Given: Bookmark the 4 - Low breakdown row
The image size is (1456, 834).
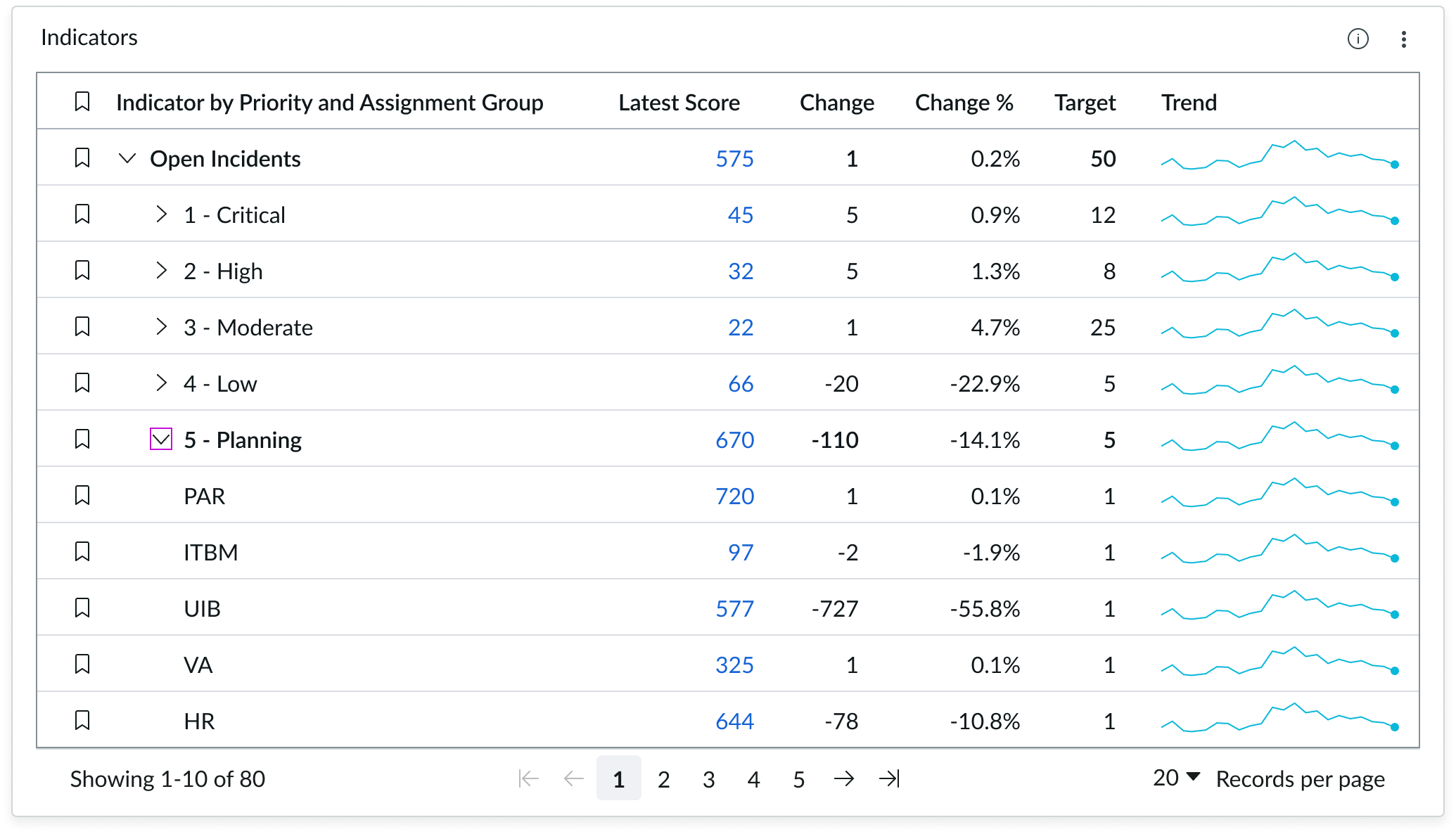Looking at the screenshot, I should [82, 383].
